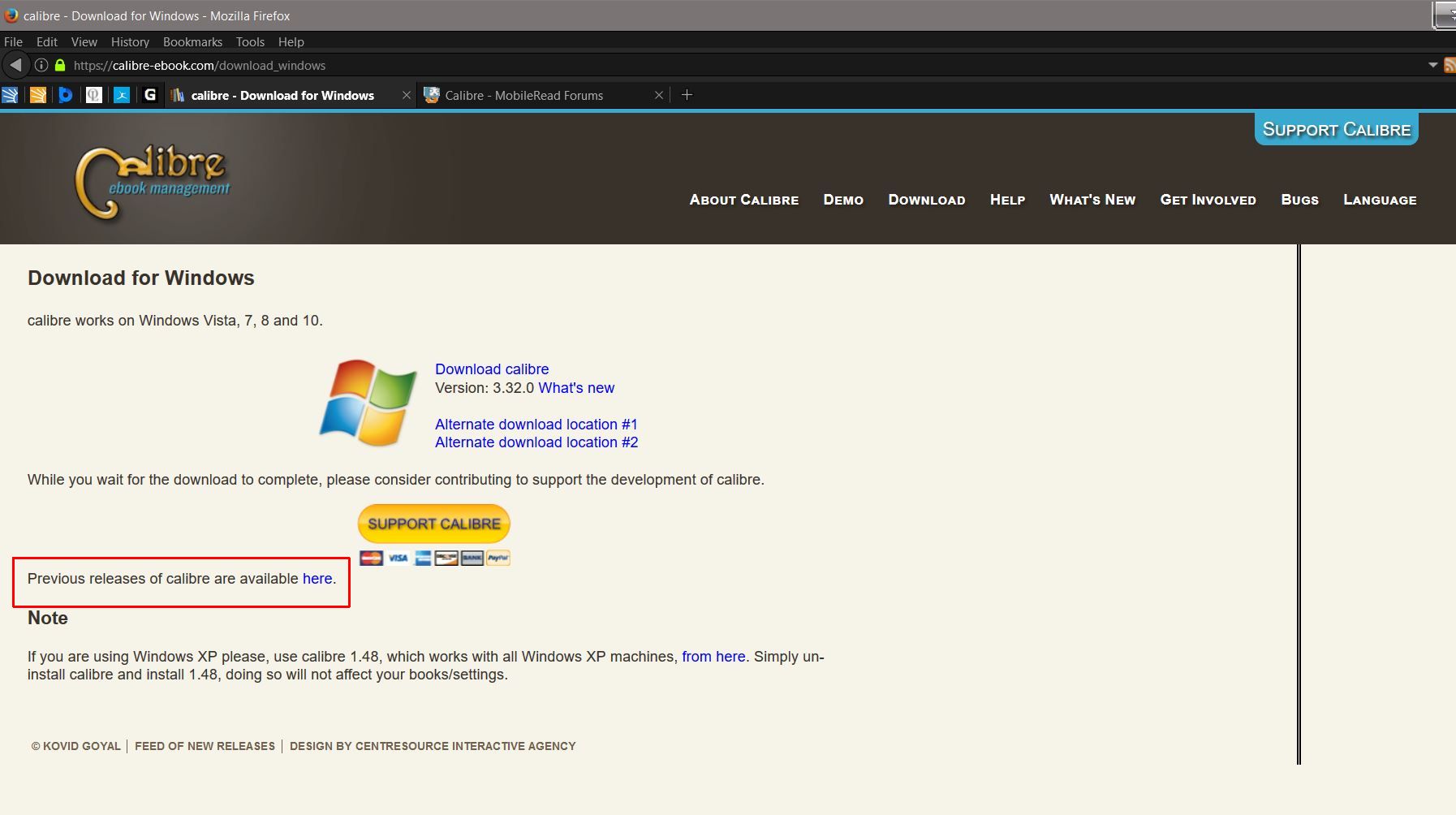Open site information via the info icon
The height and width of the screenshot is (815, 1456).
click(41, 65)
